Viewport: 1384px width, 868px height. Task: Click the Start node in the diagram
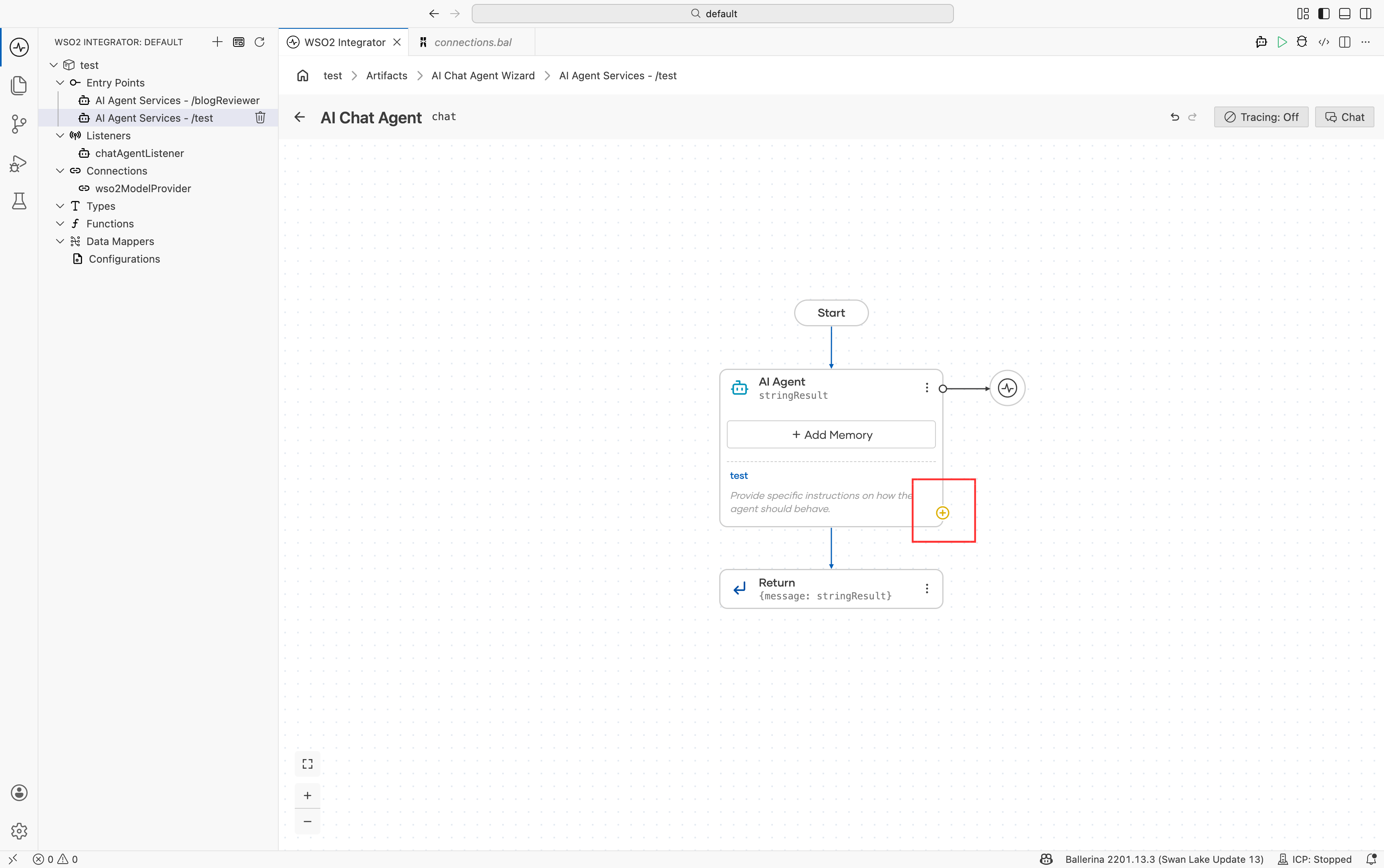[x=831, y=313]
